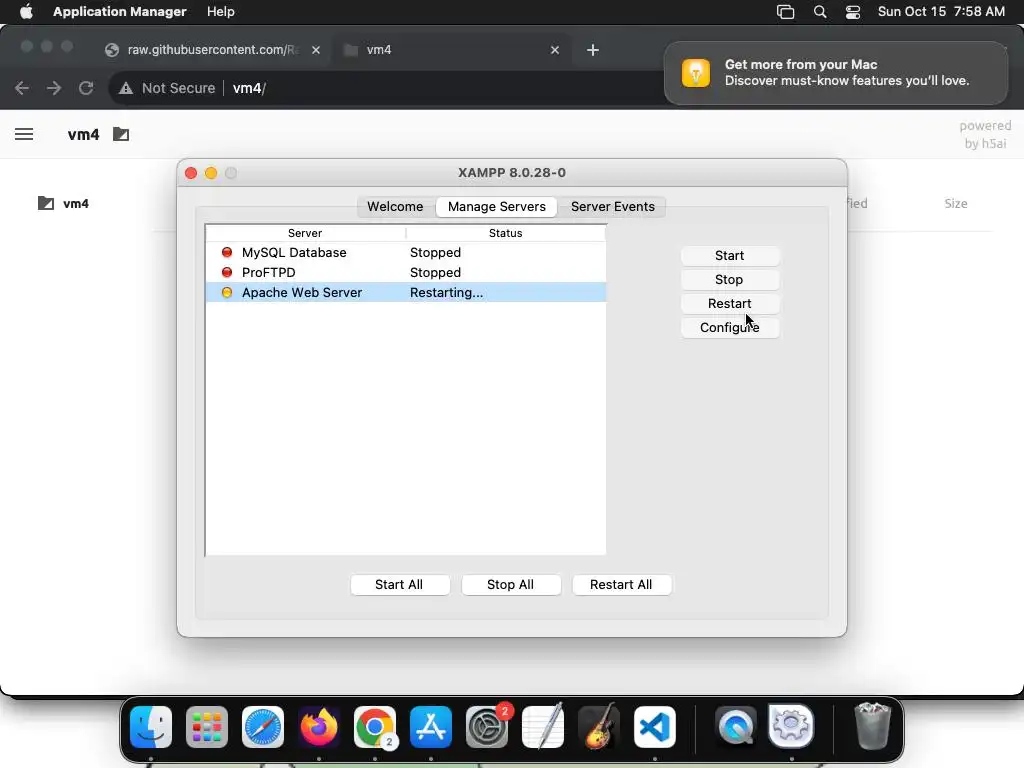Click the Start button
1024x768 pixels.
pos(729,255)
